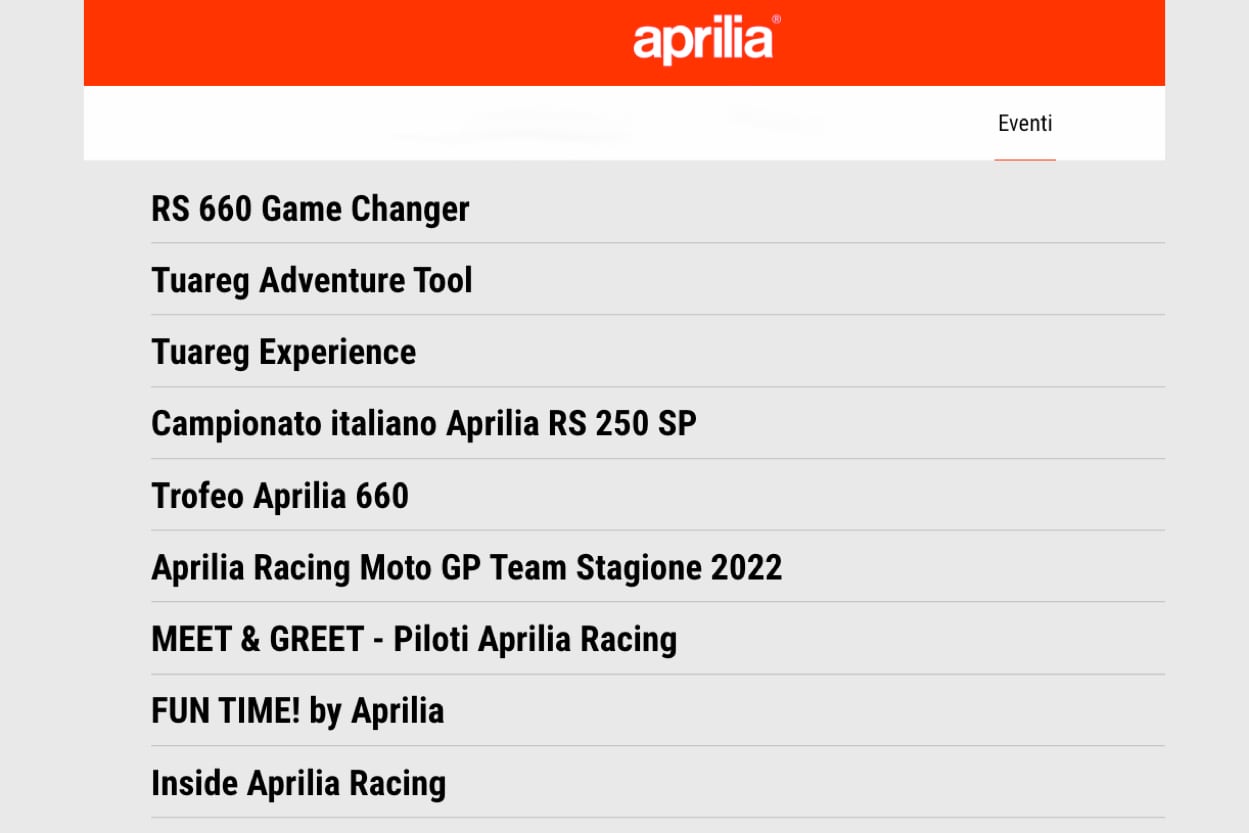Image resolution: width=1249 pixels, height=833 pixels.
Task: Expand Aprilia Racing Moto GP Team Stagione 2022
Action: tap(466, 568)
